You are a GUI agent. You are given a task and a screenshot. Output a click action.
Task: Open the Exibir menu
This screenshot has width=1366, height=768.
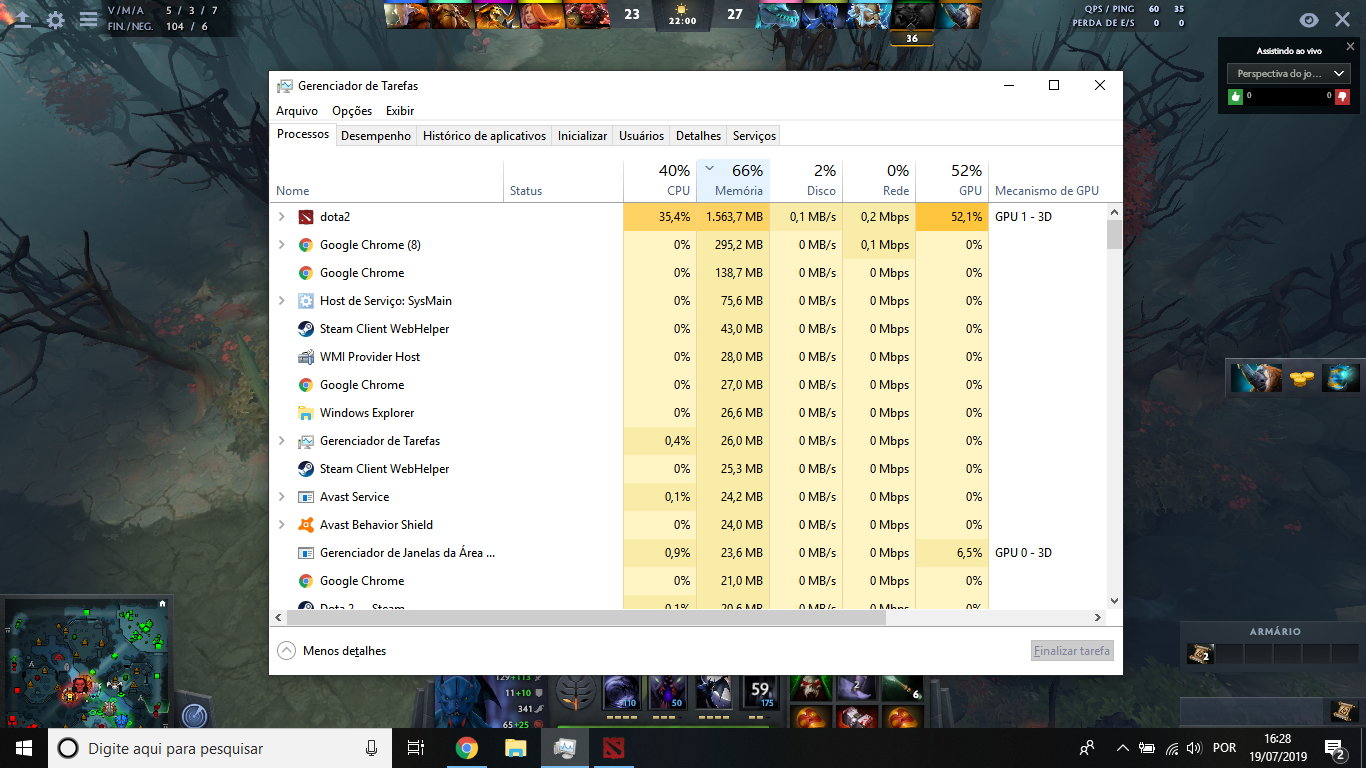pos(400,111)
